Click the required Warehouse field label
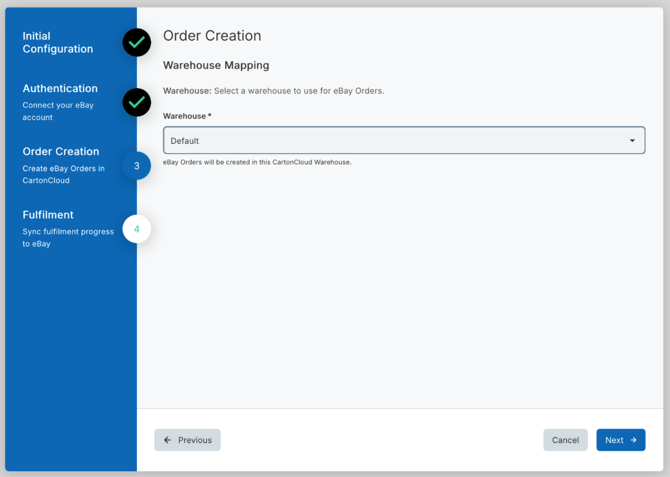The width and height of the screenshot is (670, 477). [187, 116]
